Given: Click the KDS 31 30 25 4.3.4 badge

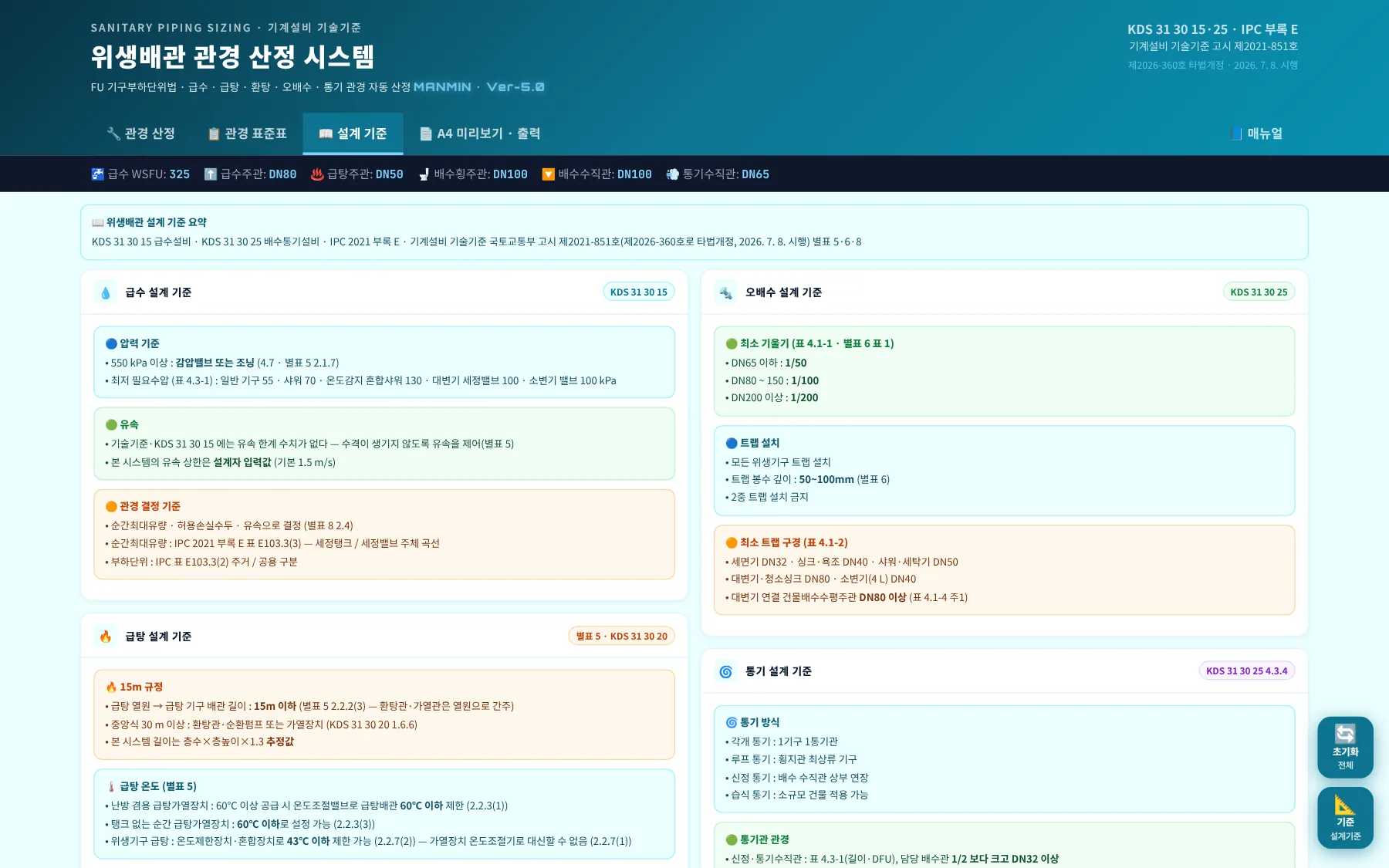Looking at the screenshot, I should pyautogui.click(x=1246, y=670).
